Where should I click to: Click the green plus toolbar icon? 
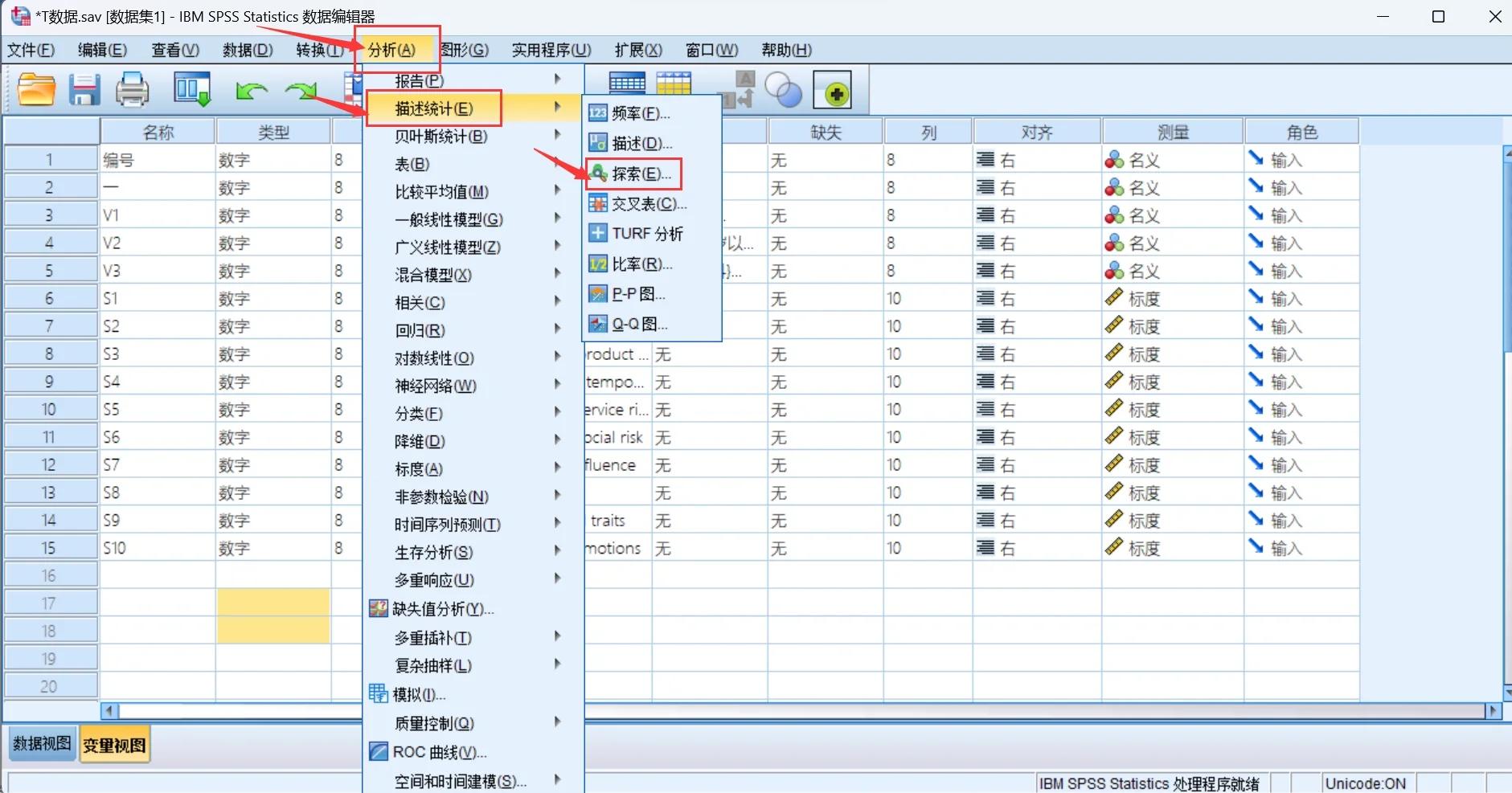tap(832, 89)
